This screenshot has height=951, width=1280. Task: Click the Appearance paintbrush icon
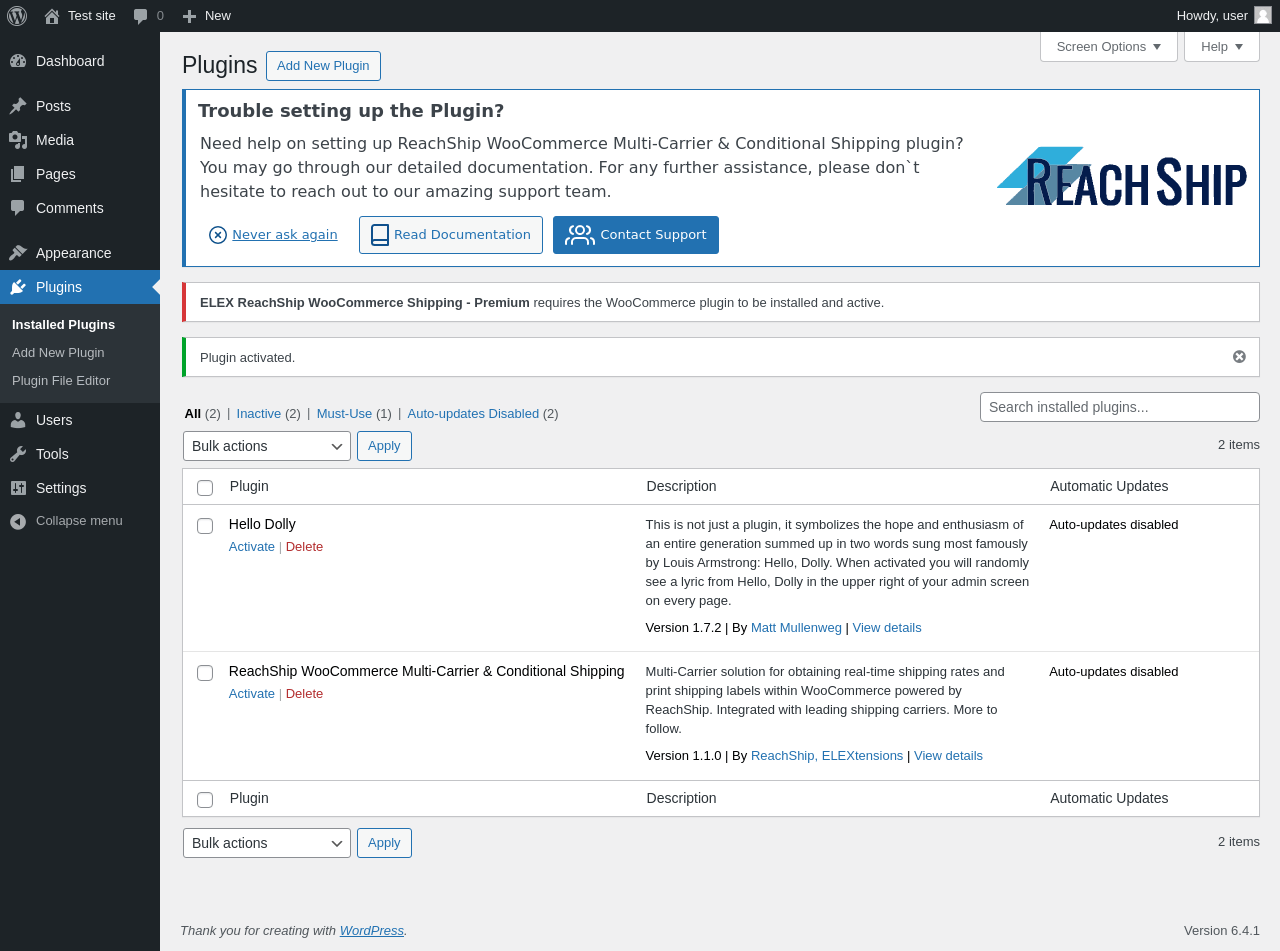click(x=18, y=253)
